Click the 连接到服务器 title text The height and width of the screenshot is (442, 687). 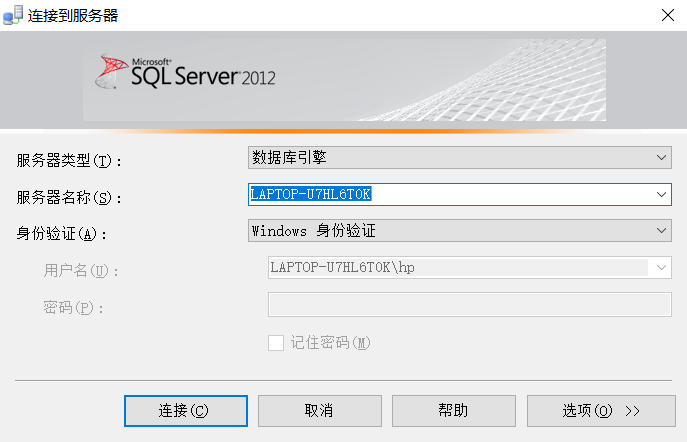[x=73, y=16]
